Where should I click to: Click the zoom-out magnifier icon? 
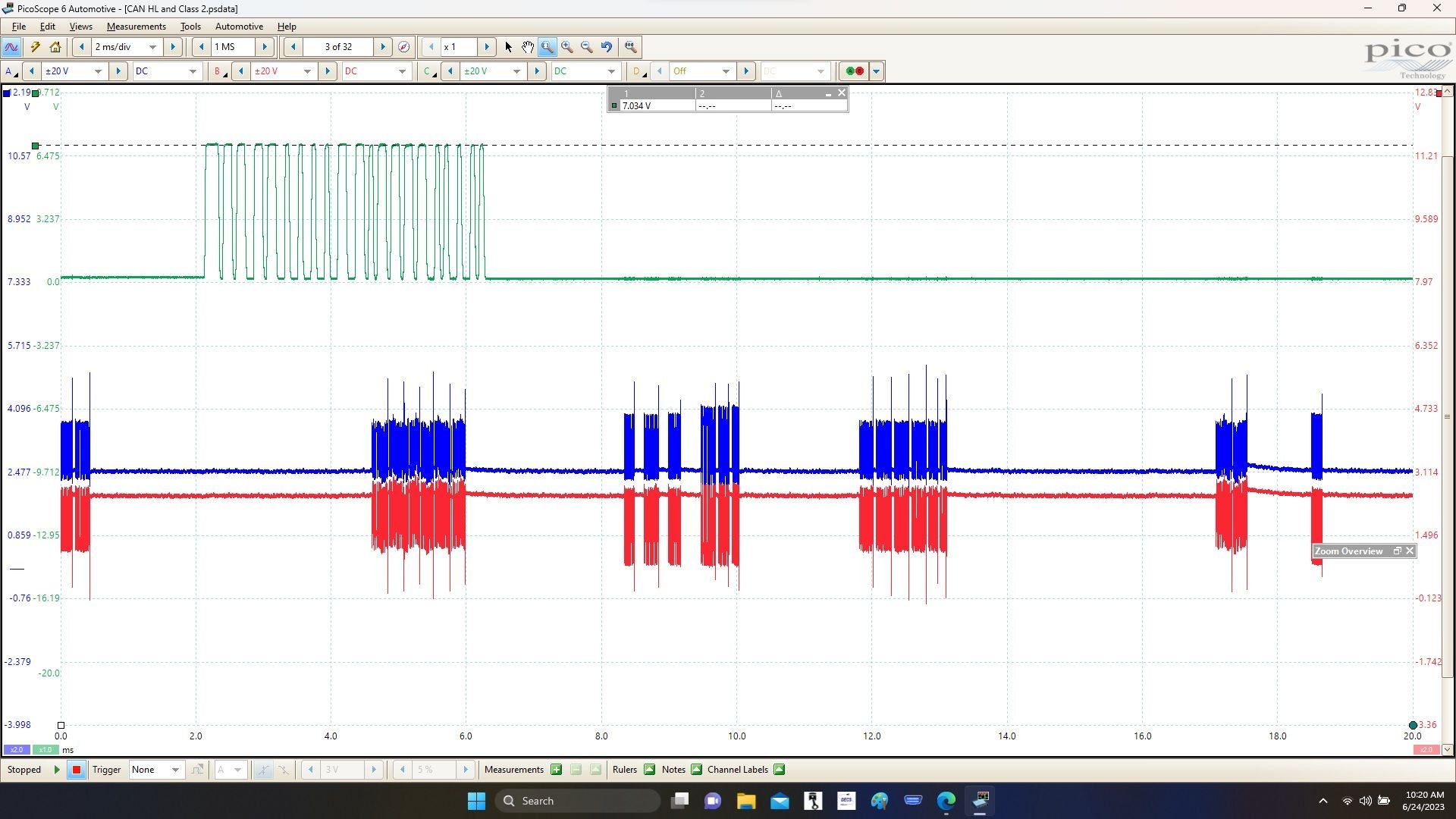[x=586, y=46]
